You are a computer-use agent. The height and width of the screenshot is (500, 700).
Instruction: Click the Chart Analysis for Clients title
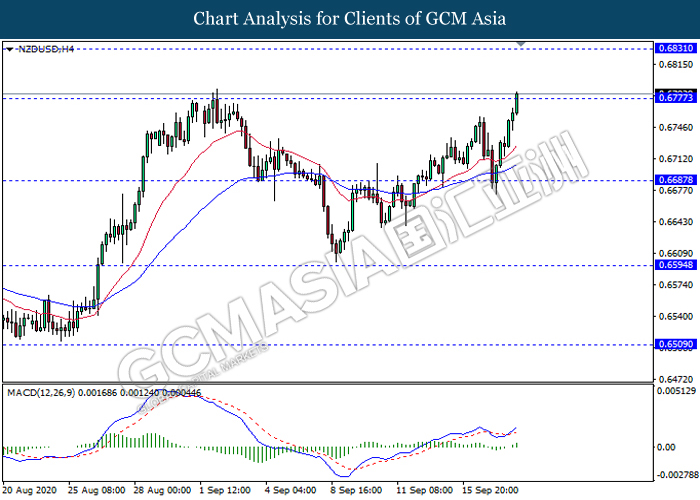pyautogui.click(x=350, y=19)
